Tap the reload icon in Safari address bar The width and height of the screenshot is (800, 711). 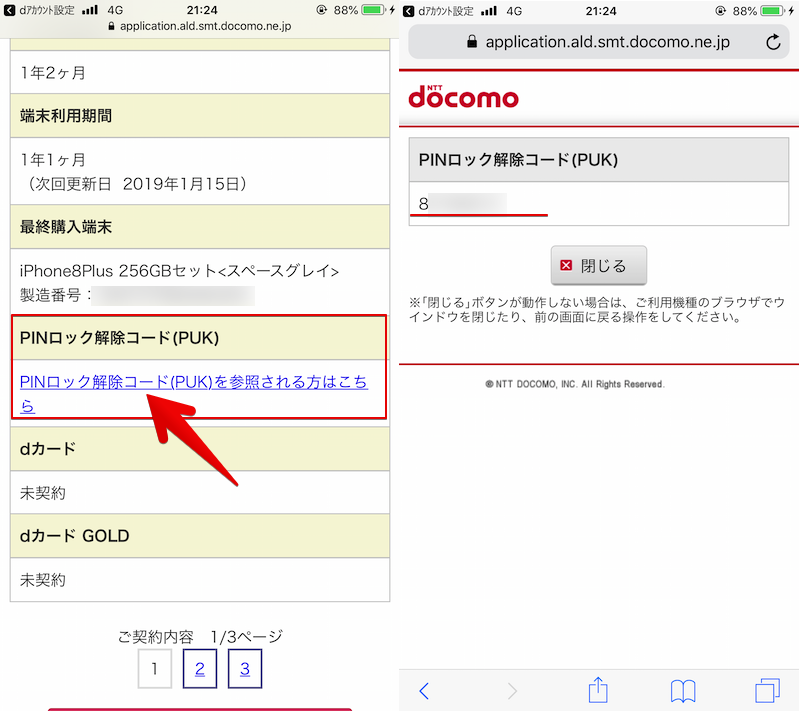tap(772, 42)
